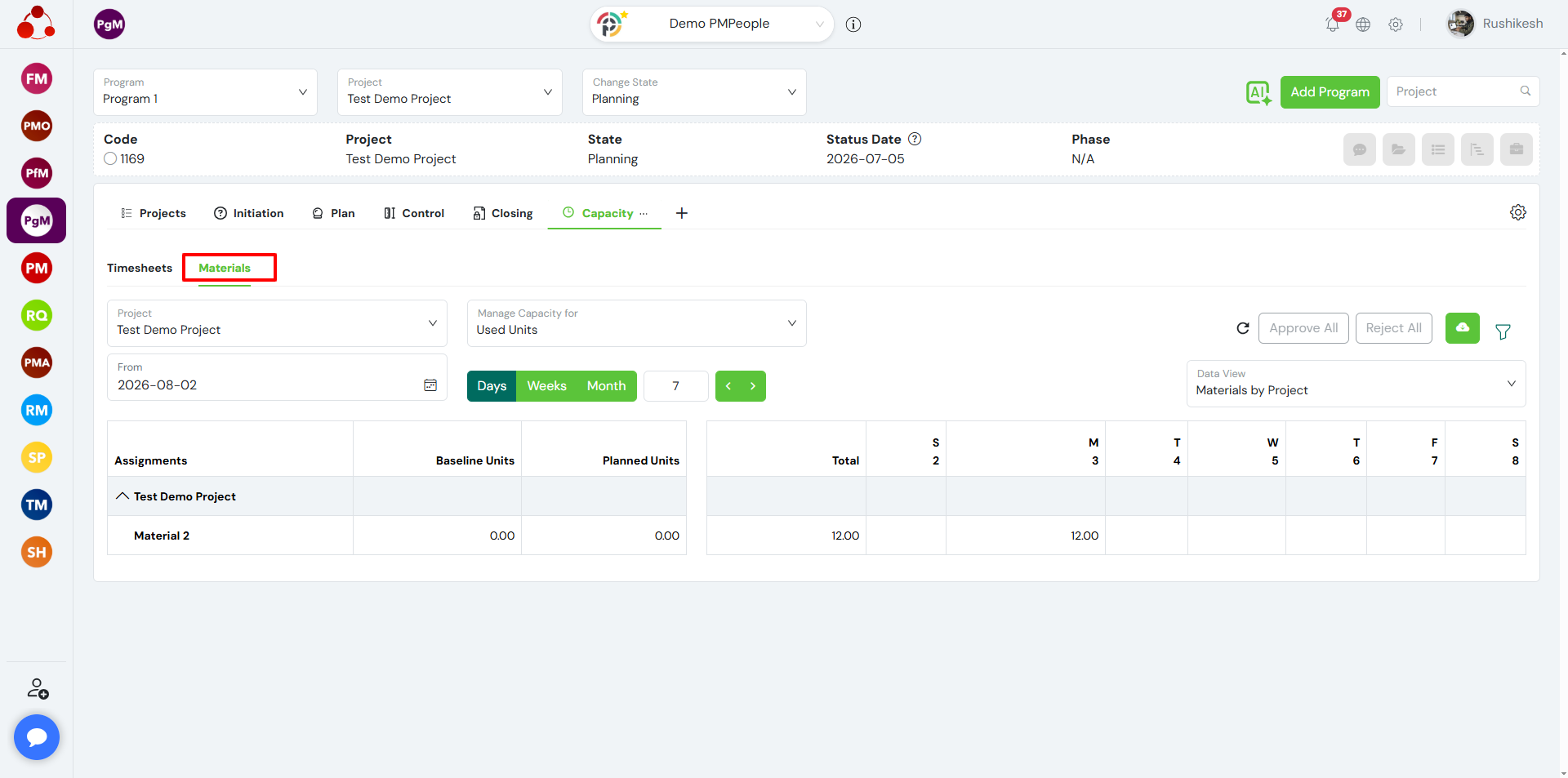Open the Change State dropdown
Image resolution: width=1568 pixels, height=778 pixels.
click(x=694, y=92)
